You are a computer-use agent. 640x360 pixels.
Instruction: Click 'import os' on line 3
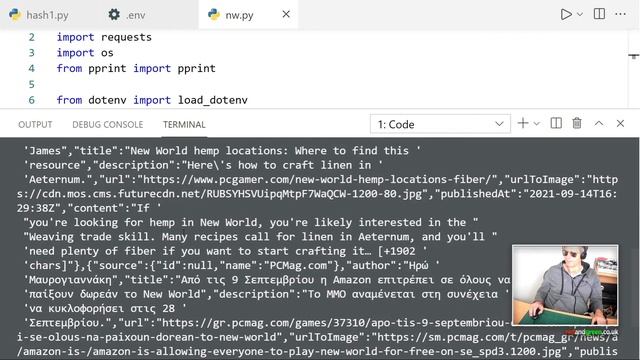point(85,53)
